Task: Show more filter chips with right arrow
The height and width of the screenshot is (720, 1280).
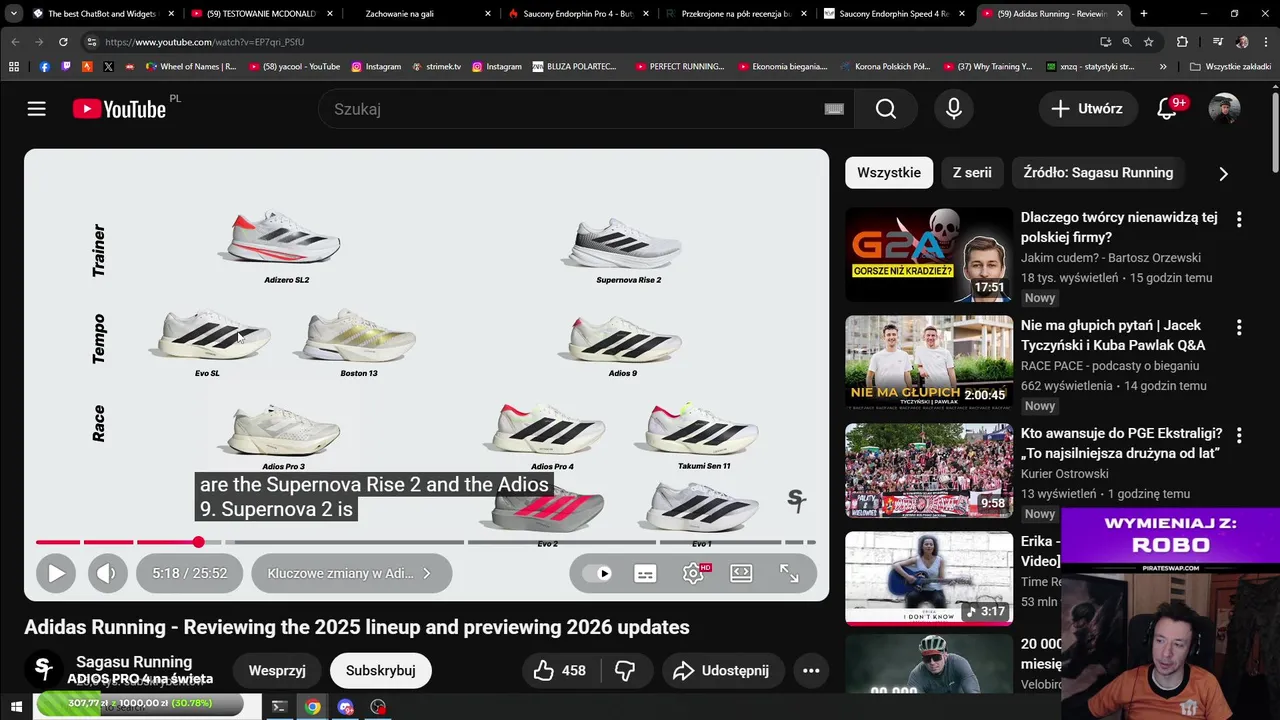Action: point(1223,173)
